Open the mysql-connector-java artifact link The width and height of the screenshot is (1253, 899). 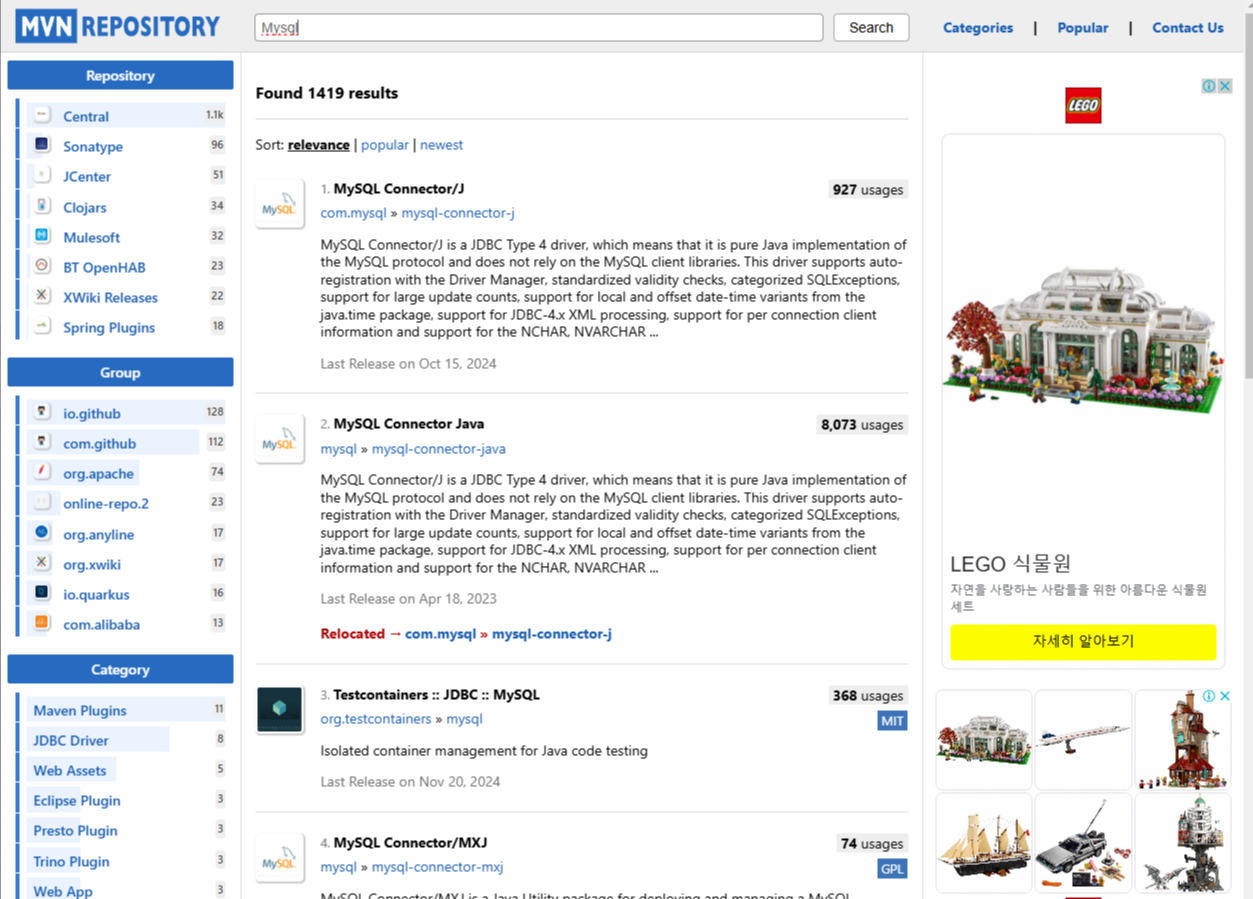(x=439, y=449)
